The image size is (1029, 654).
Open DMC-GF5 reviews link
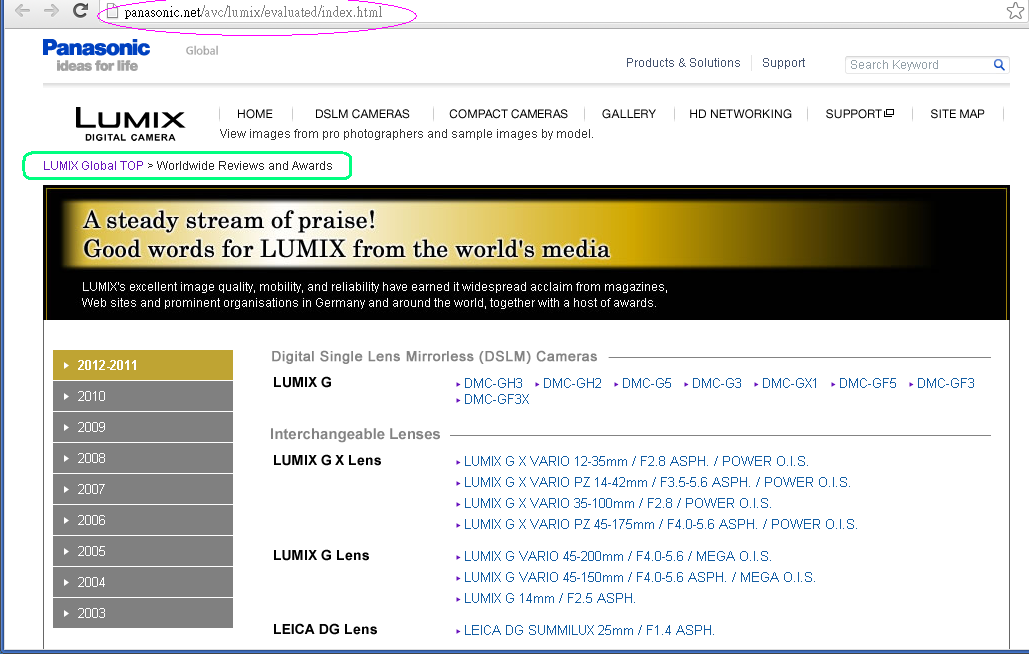click(x=868, y=383)
